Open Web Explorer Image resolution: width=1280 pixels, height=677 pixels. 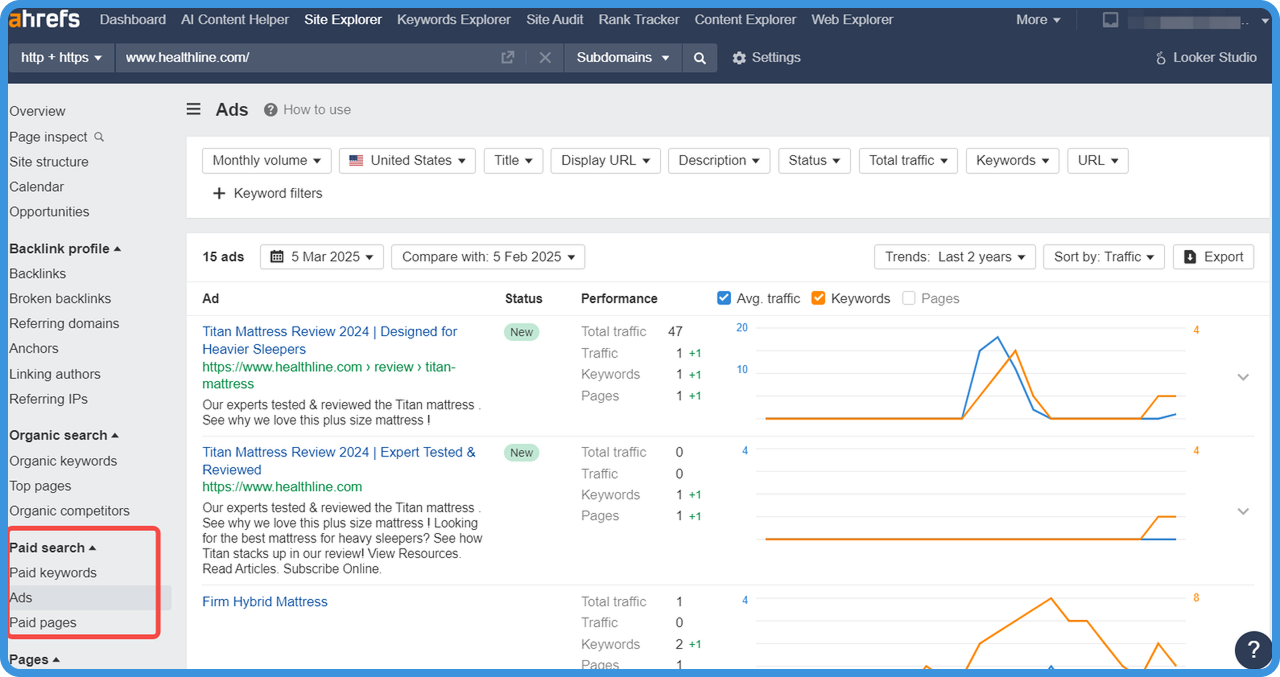point(853,20)
